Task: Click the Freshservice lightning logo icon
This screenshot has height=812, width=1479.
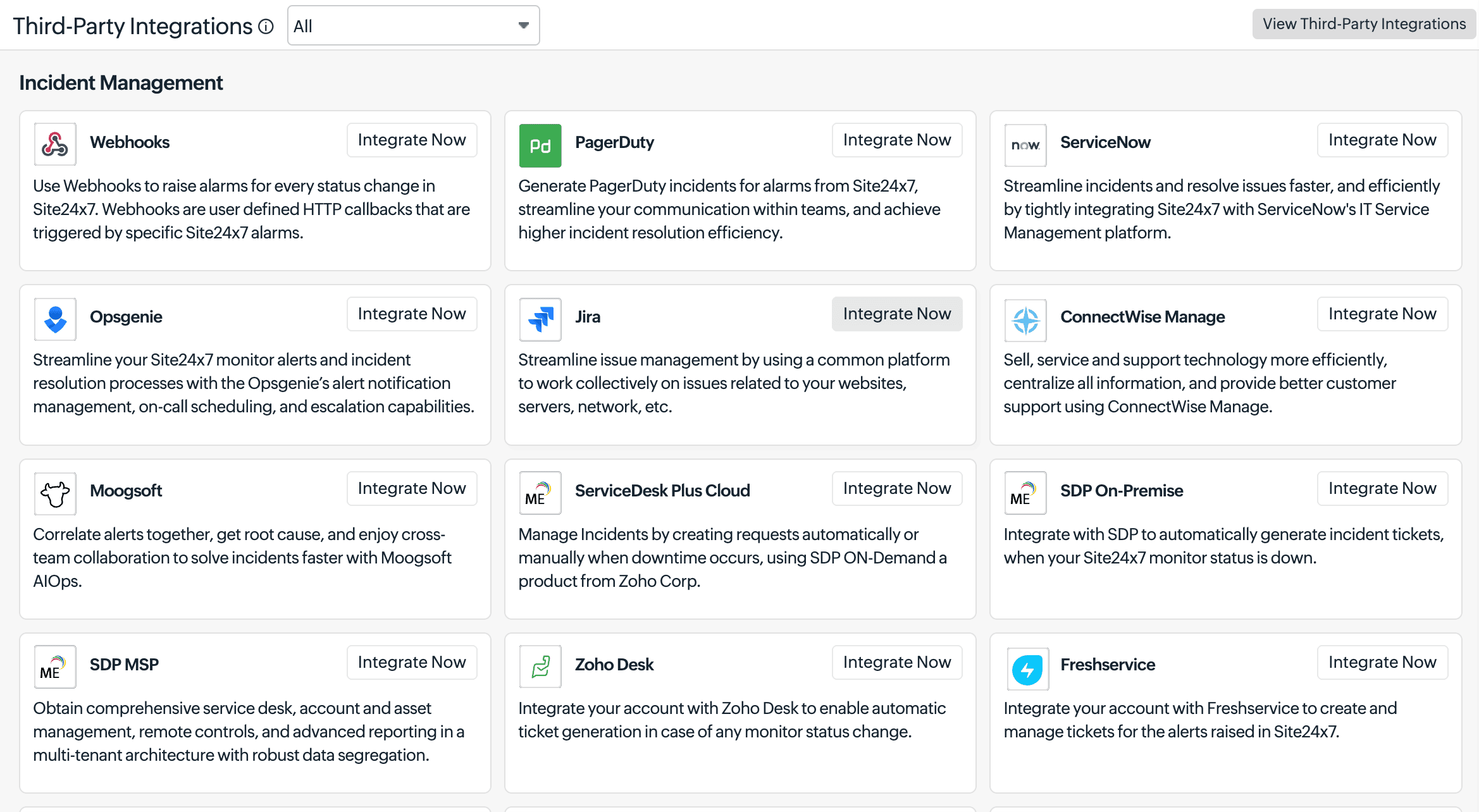Action: tap(1027, 670)
